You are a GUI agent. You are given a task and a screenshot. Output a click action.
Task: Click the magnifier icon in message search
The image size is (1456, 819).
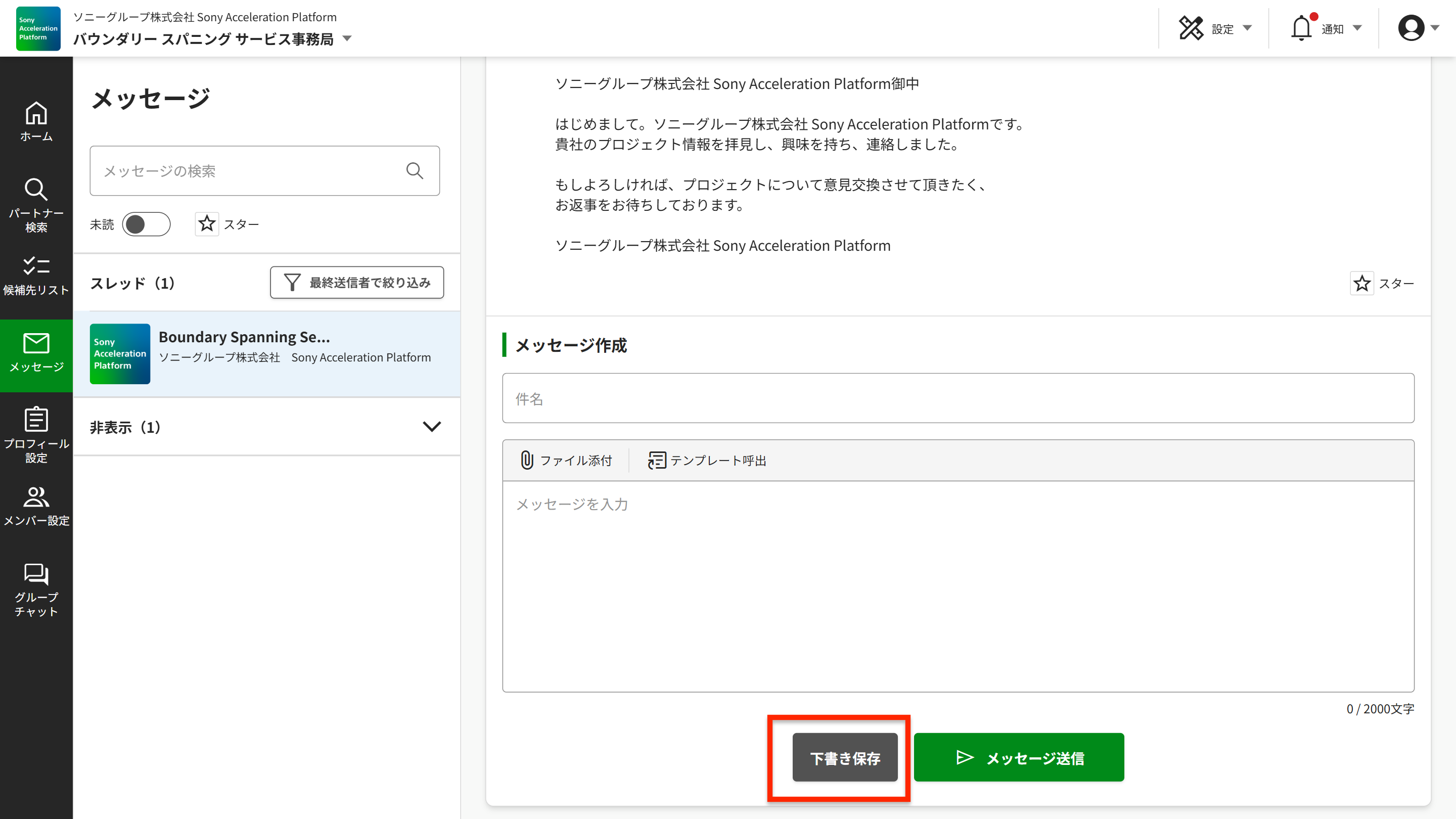[415, 171]
